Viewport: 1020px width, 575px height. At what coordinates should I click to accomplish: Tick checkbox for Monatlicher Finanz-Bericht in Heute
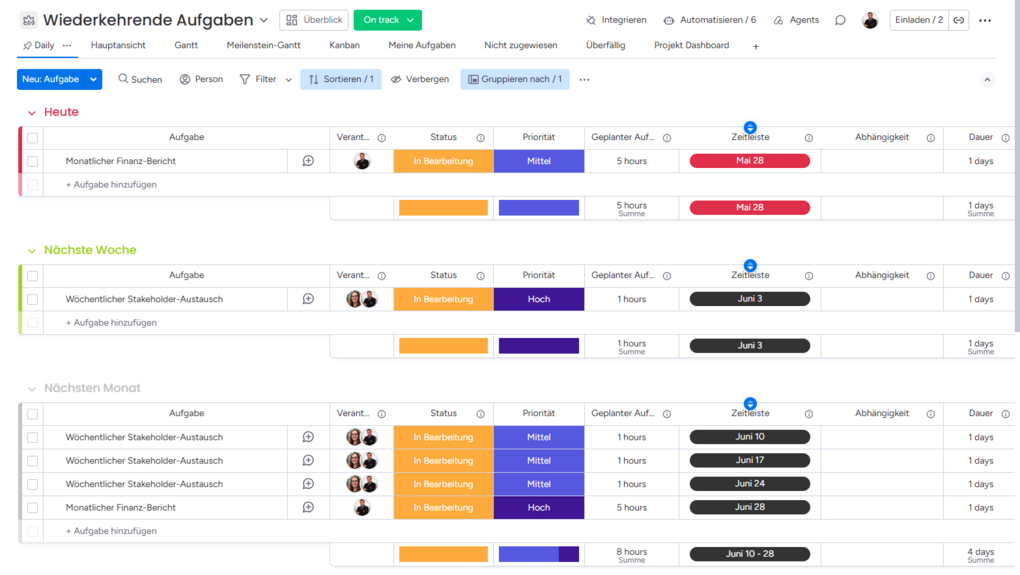(x=33, y=161)
